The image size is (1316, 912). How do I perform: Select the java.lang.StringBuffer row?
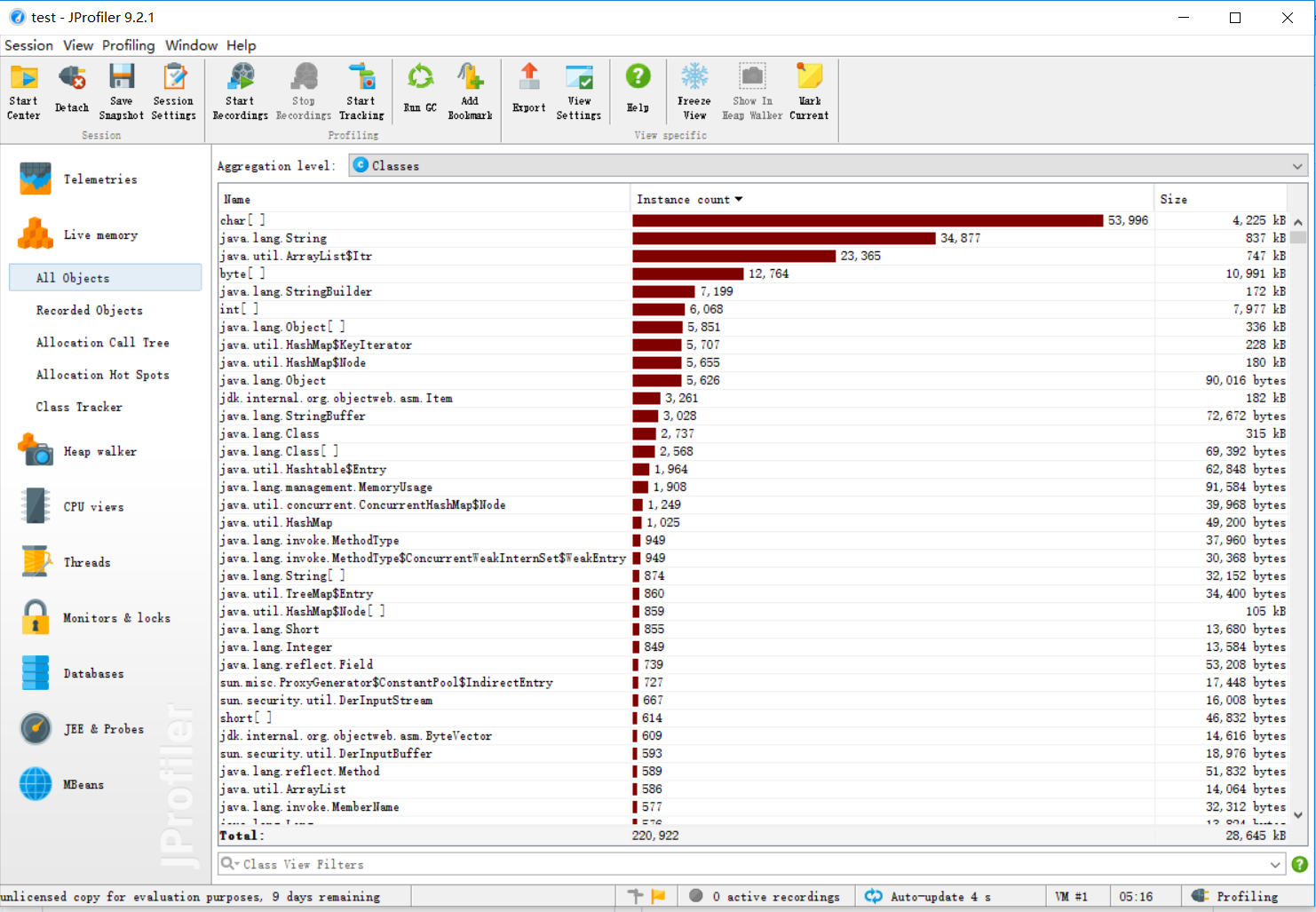(x=753, y=416)
